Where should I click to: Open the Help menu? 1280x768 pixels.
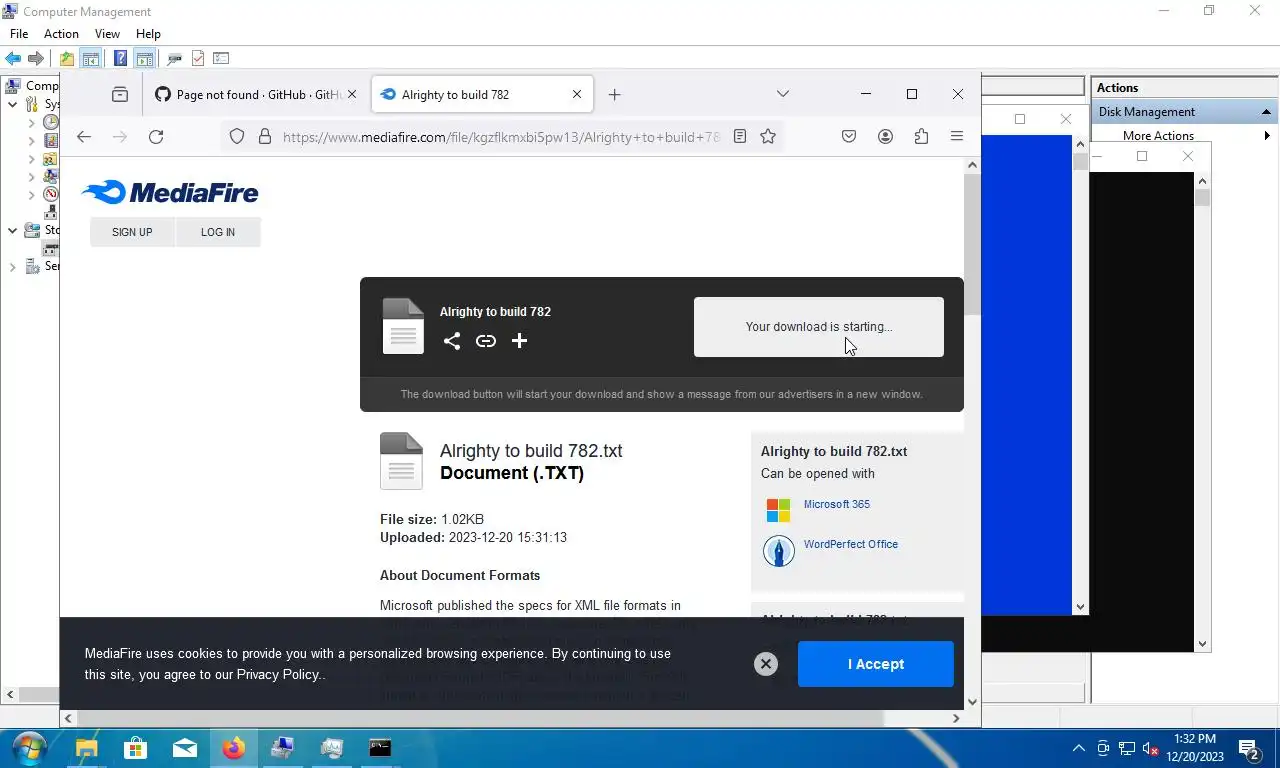(148, 34)
